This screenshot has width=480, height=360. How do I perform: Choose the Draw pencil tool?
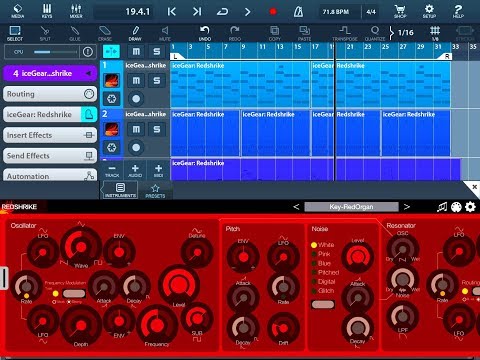pyautogui.click(x=135, y=33)
